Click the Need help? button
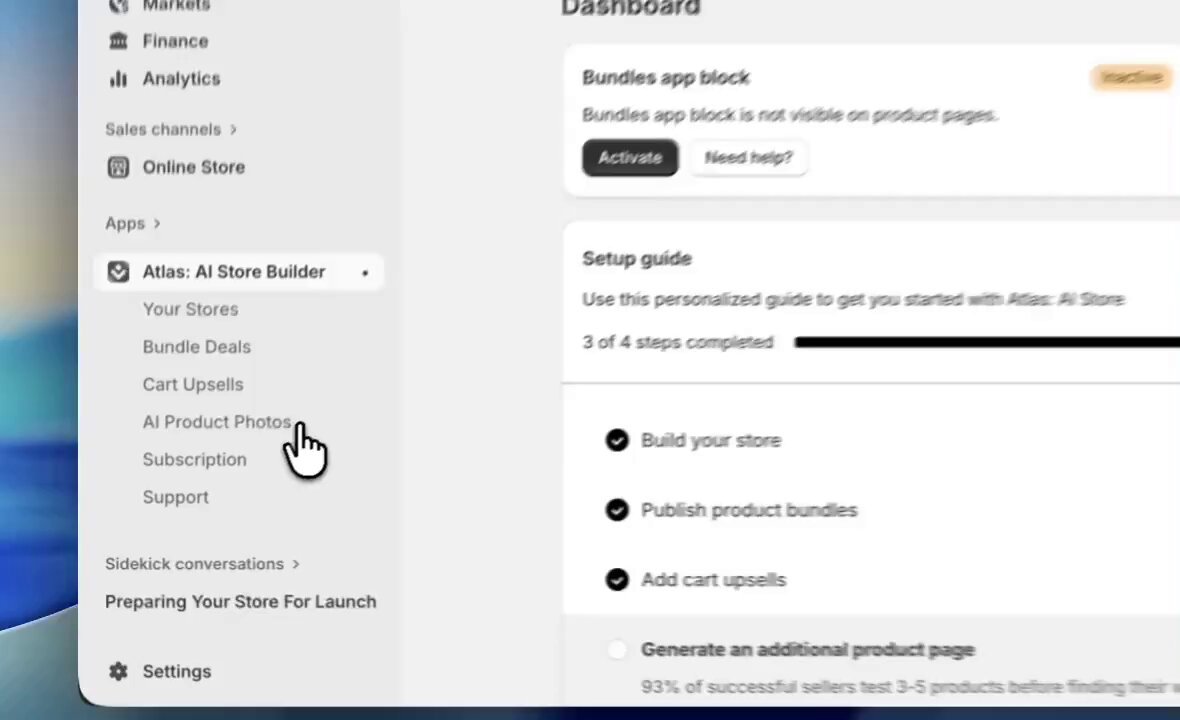Viewport: 1180px width, 720px height. click(749, 157)
